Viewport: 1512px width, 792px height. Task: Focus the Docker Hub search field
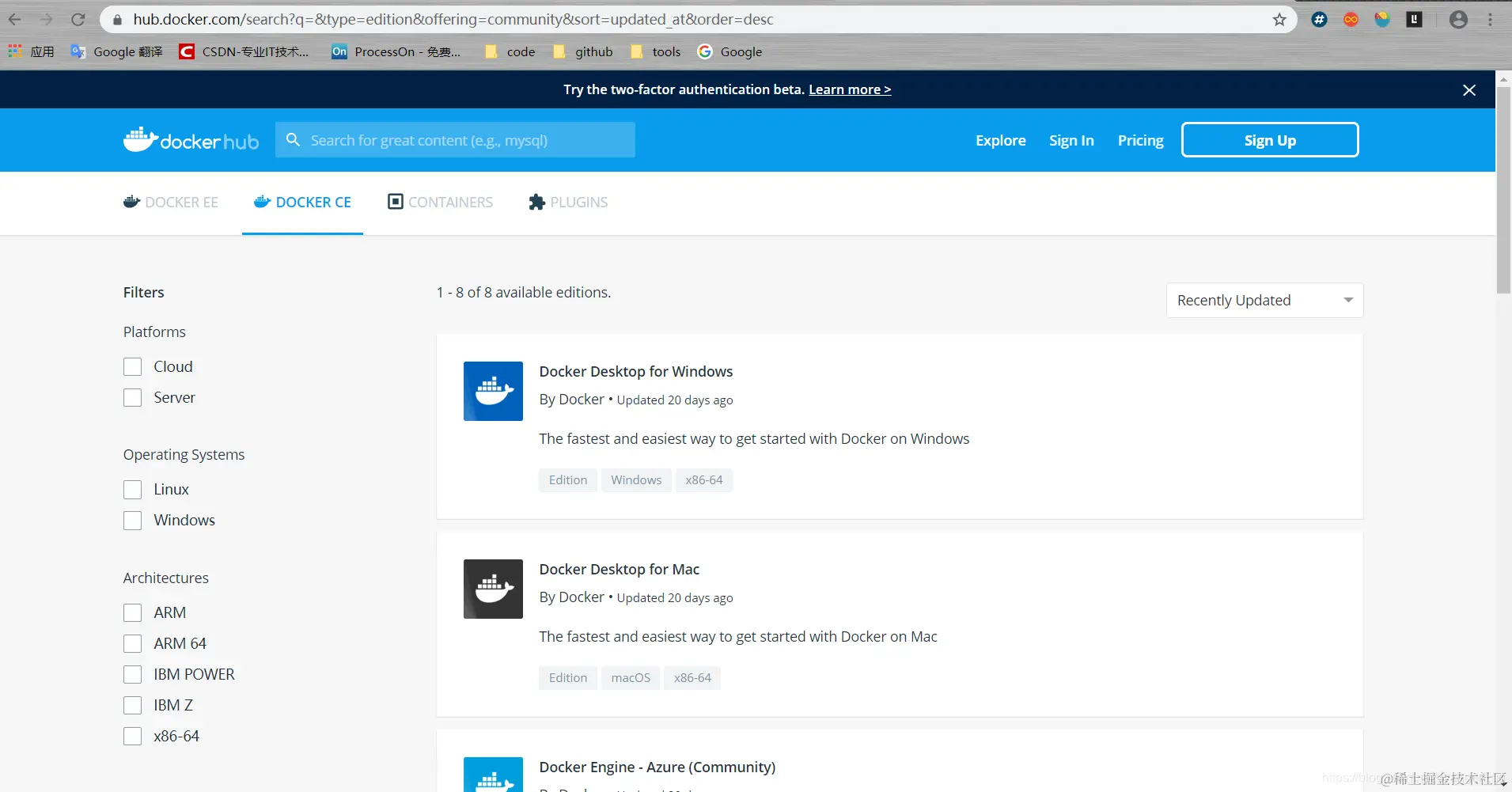tap(455, 140)
